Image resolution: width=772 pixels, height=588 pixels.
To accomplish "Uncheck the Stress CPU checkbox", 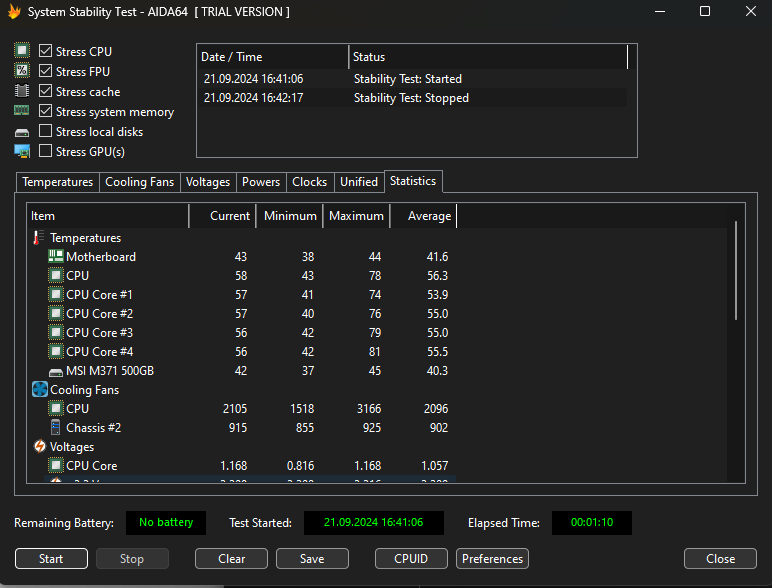I will tap(45, 51).
